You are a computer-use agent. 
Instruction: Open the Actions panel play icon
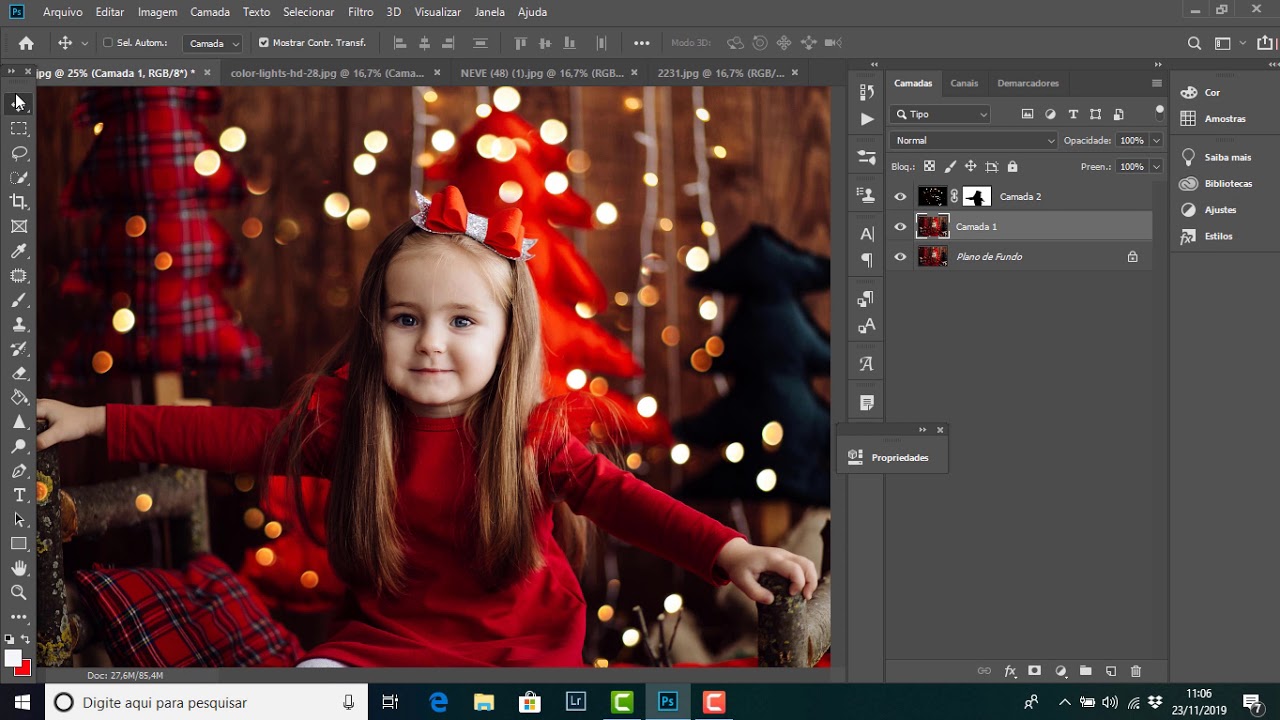click(866, 119)
